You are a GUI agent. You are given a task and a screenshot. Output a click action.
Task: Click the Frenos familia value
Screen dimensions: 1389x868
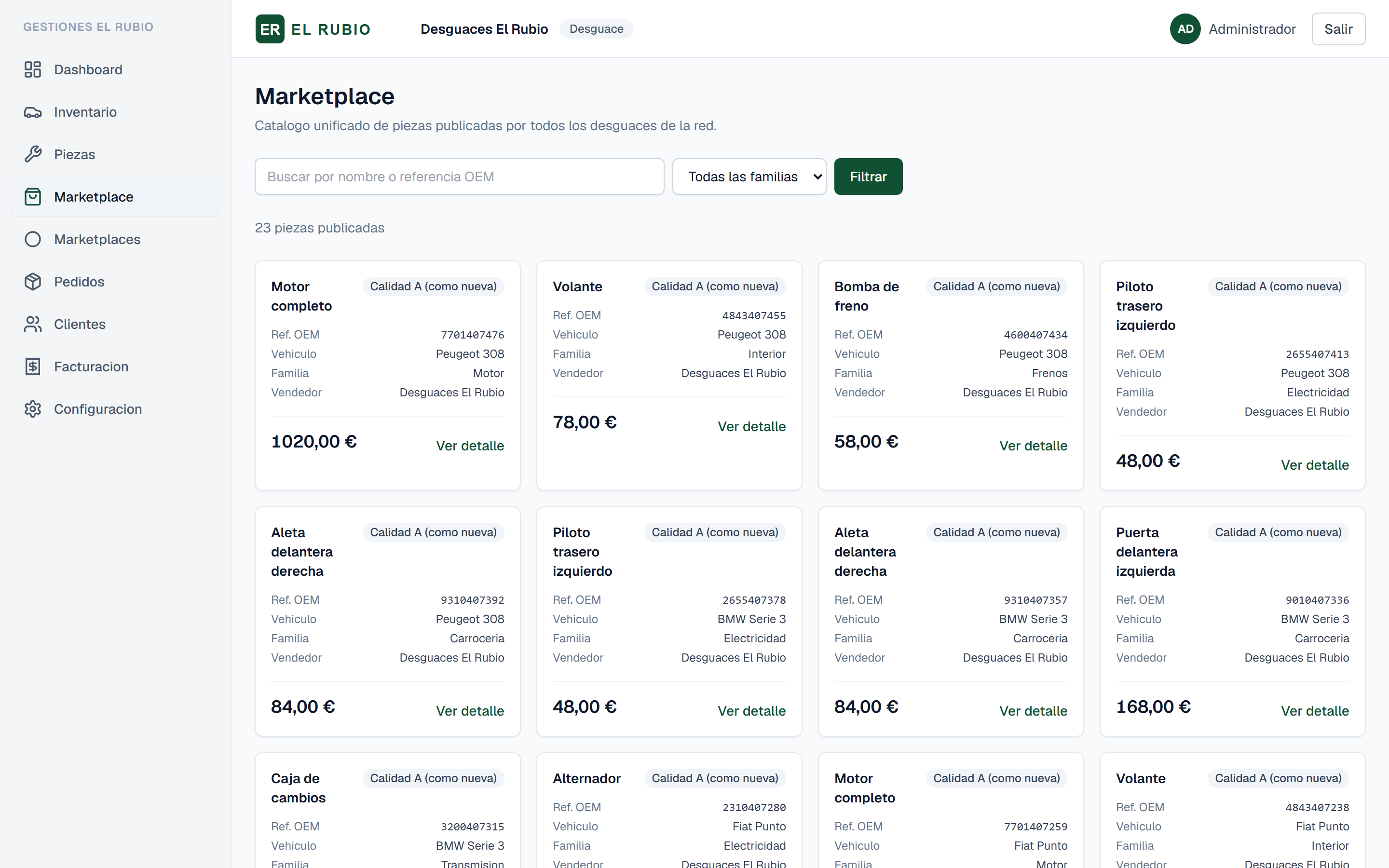[x=1049, y=373]
